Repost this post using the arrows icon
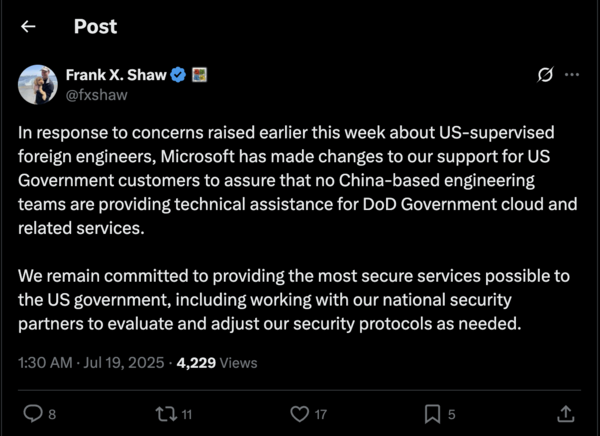The width and height of the screenshot is (600, 436). [x=165, y=413]
